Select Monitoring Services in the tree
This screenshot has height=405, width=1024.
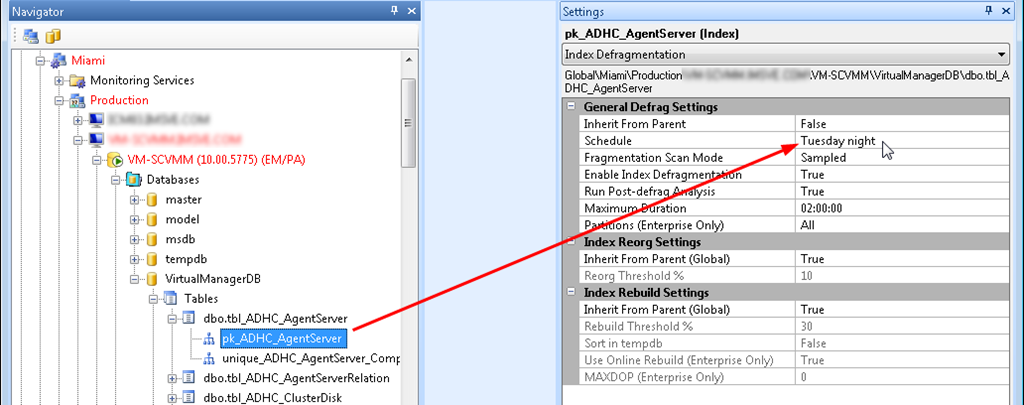142,81
